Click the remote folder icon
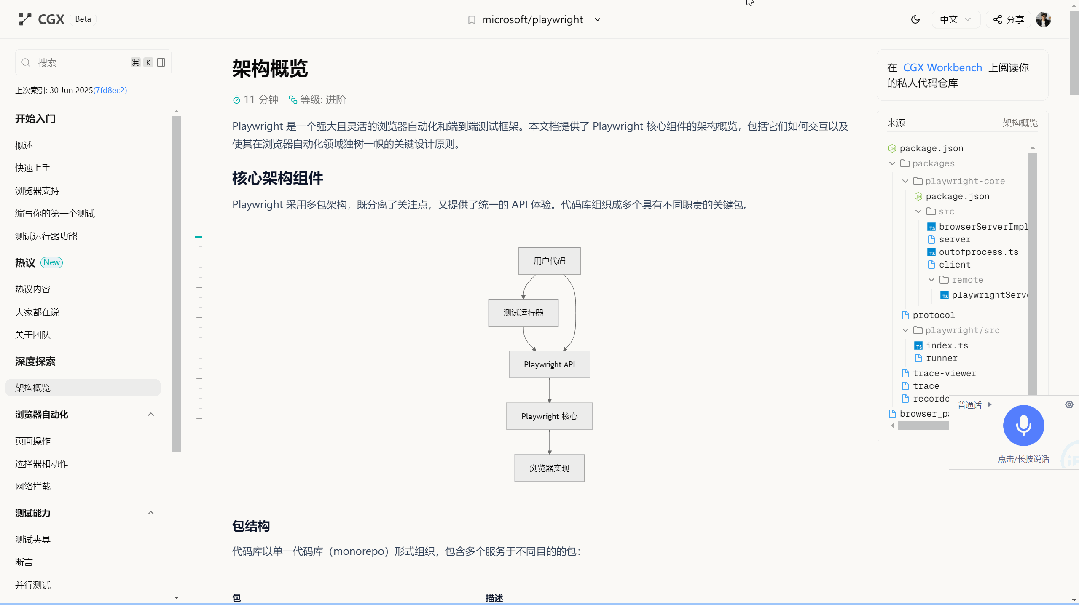This screenshot has height=605, width=1079. pyautogui.click(x=944, y=280)
